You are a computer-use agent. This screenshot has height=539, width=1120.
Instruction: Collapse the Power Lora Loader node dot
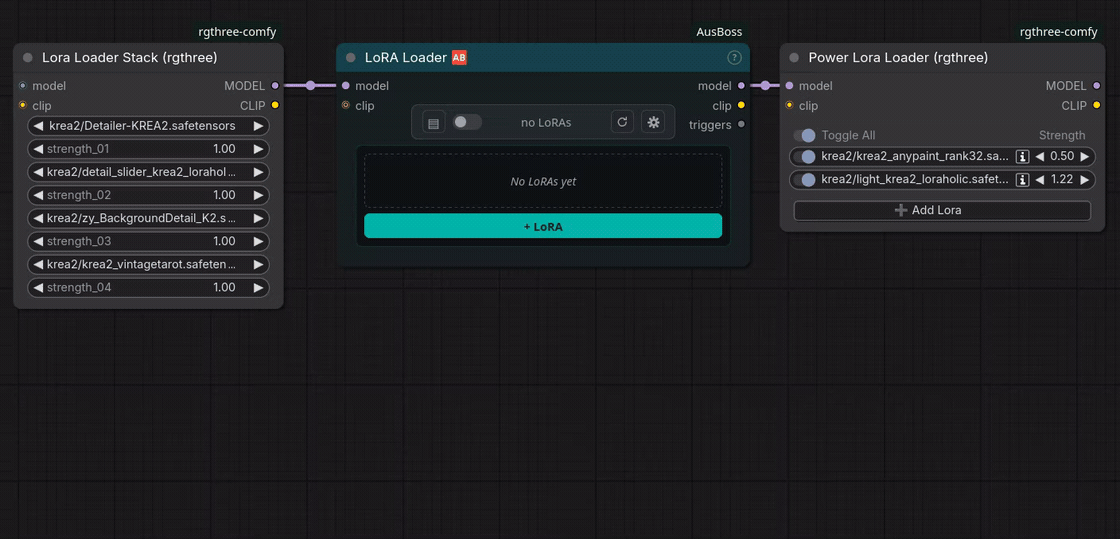coord(794,58)
